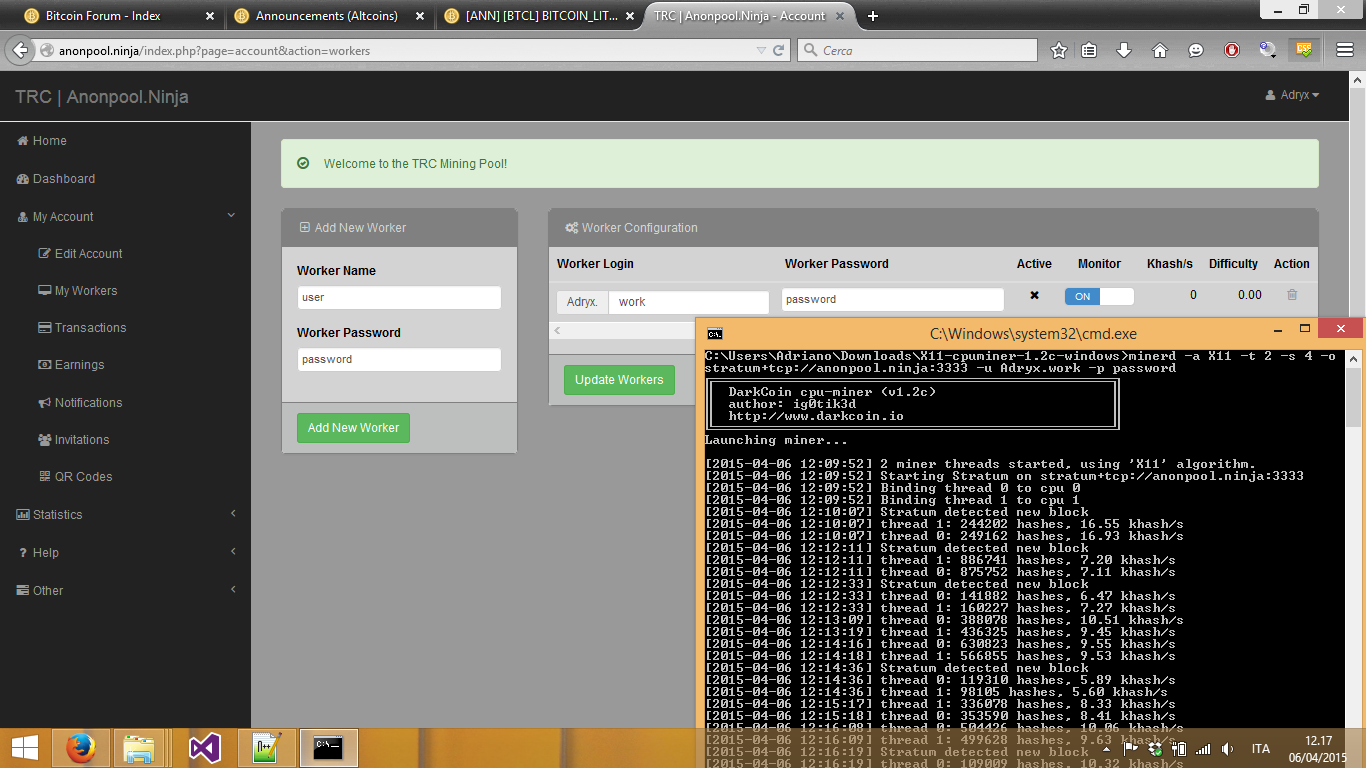Click the cmd.exe taskbar button
Viewport: 1366px width, 768px height.
(x=329, y=747)
